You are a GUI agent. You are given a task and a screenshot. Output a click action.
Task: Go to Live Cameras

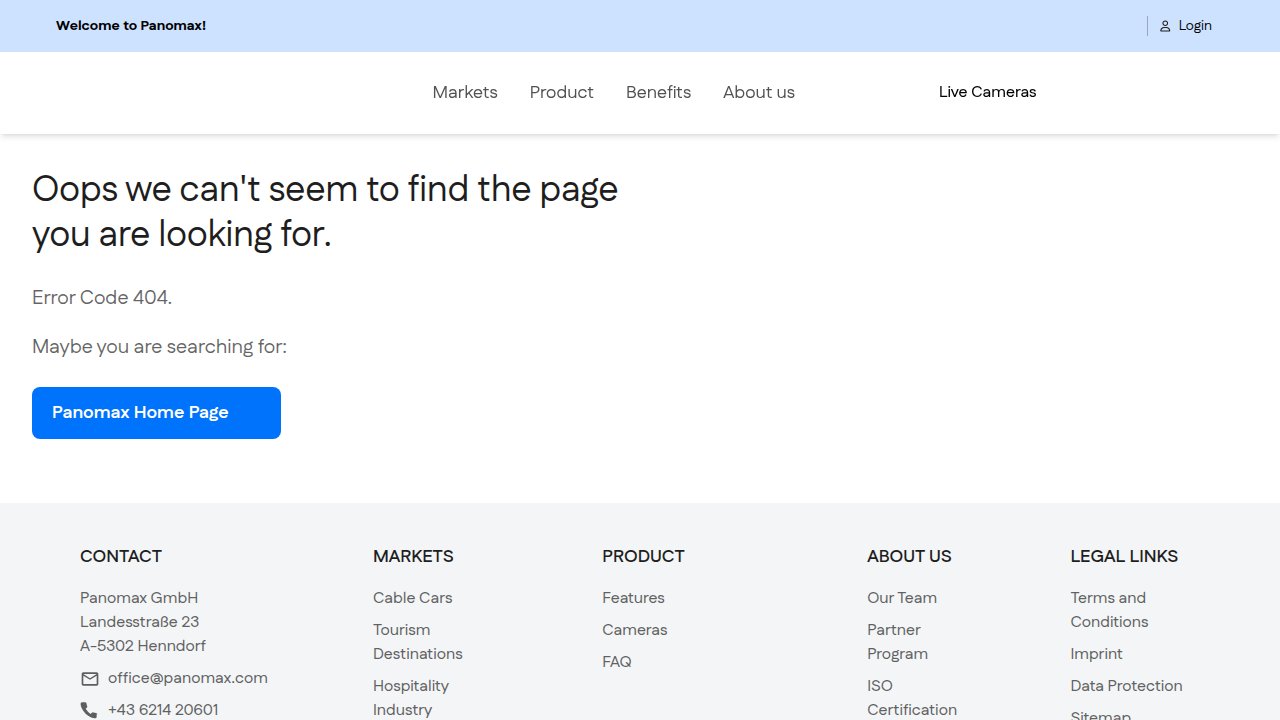click(988, 92)
